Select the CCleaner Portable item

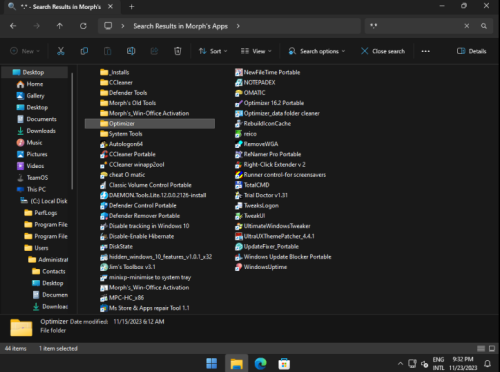pos(128,154)
